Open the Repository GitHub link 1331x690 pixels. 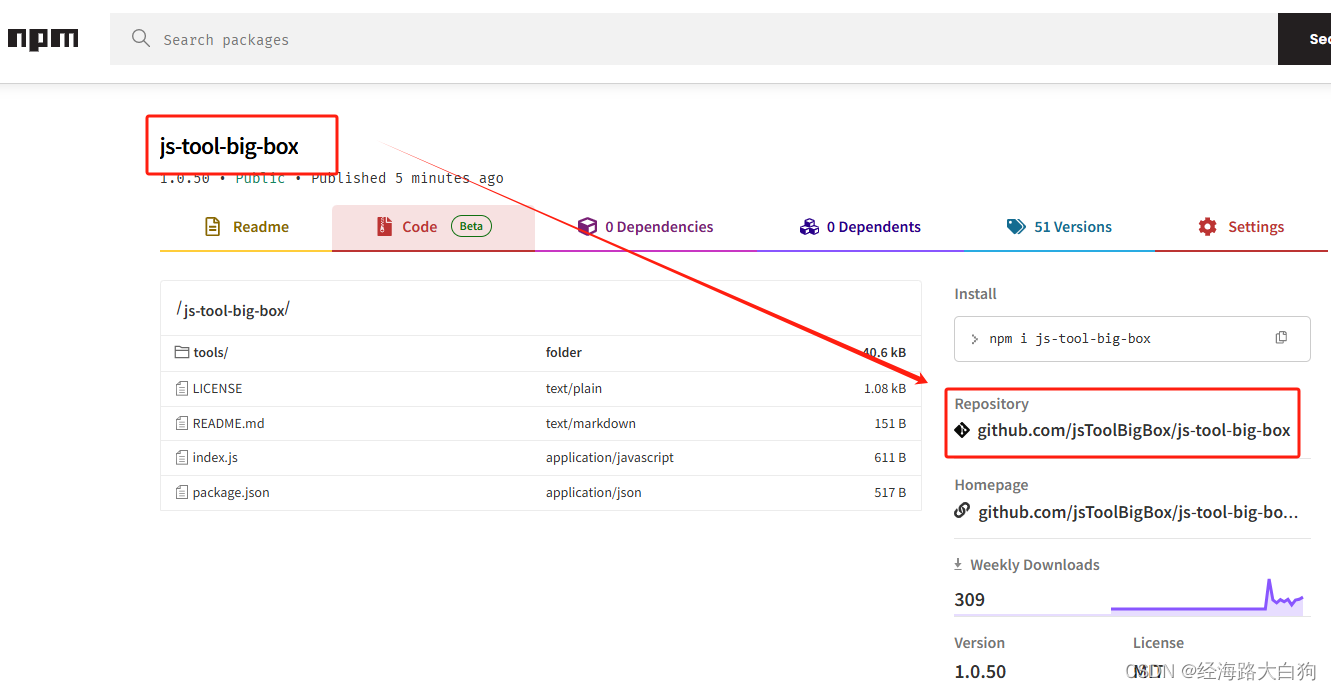1134,430
